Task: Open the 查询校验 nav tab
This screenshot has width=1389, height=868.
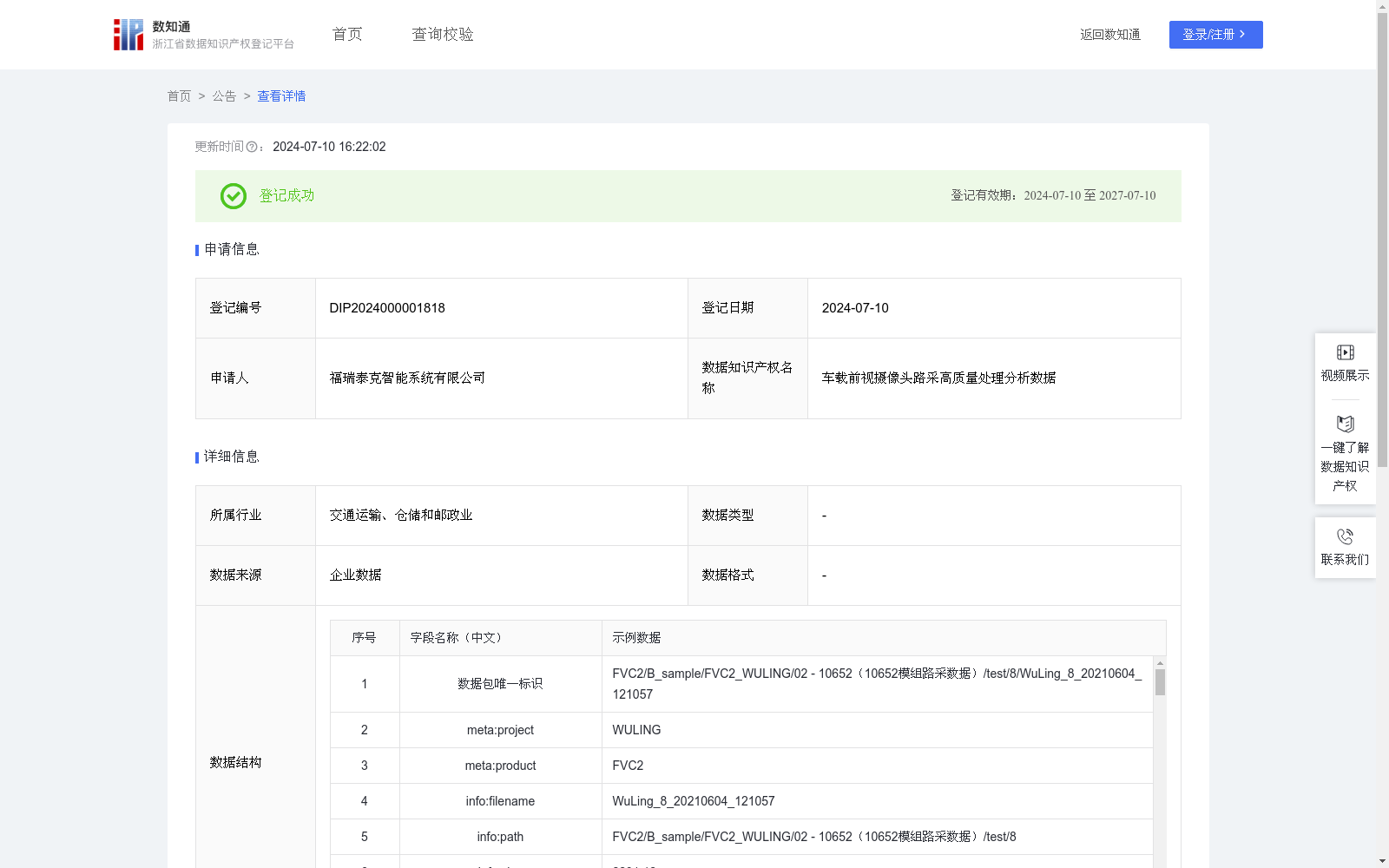Action: tap(443, 35)
